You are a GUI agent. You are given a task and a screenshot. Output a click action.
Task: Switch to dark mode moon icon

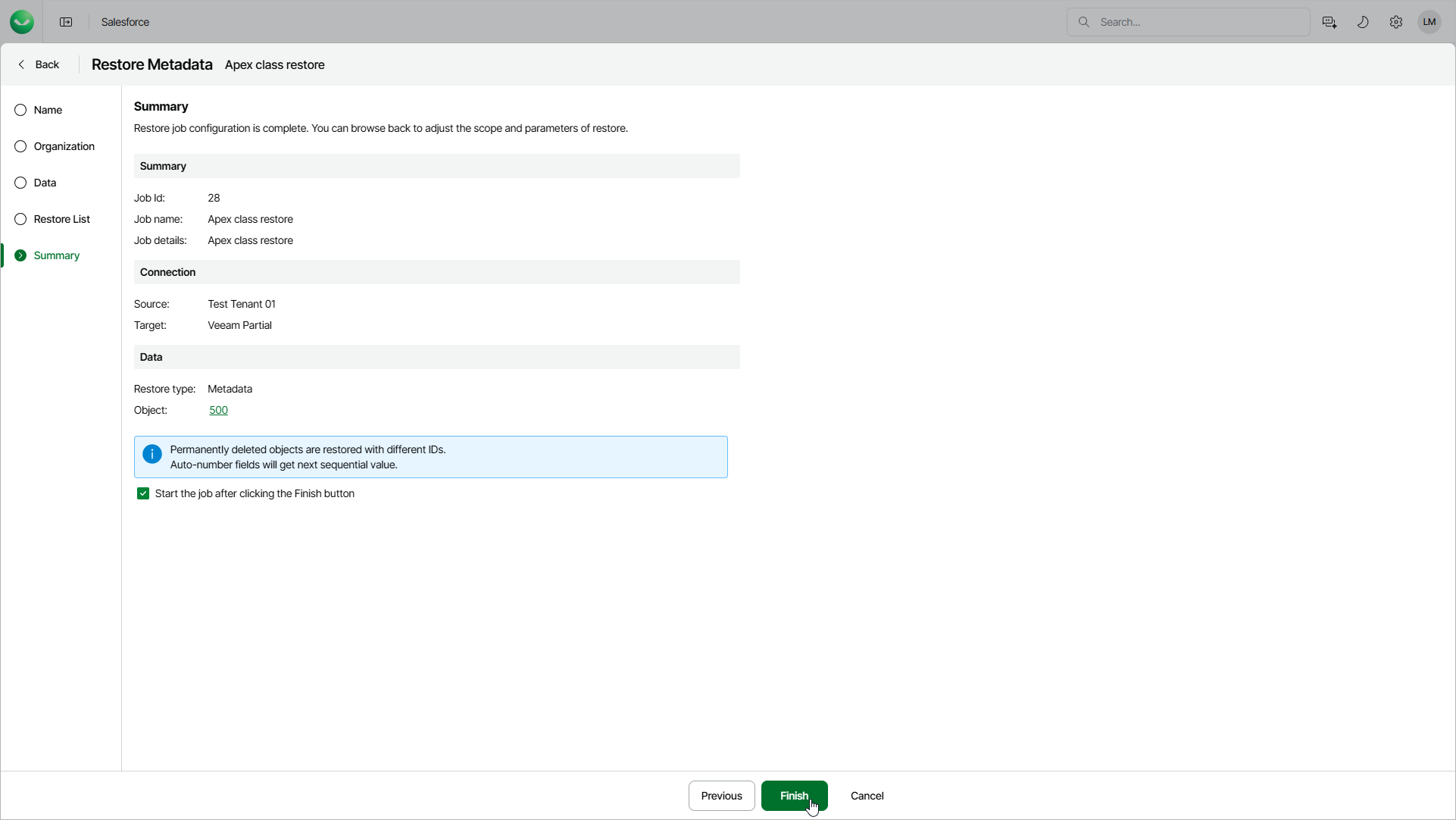pyautogui.click(x=1363, y=22)
